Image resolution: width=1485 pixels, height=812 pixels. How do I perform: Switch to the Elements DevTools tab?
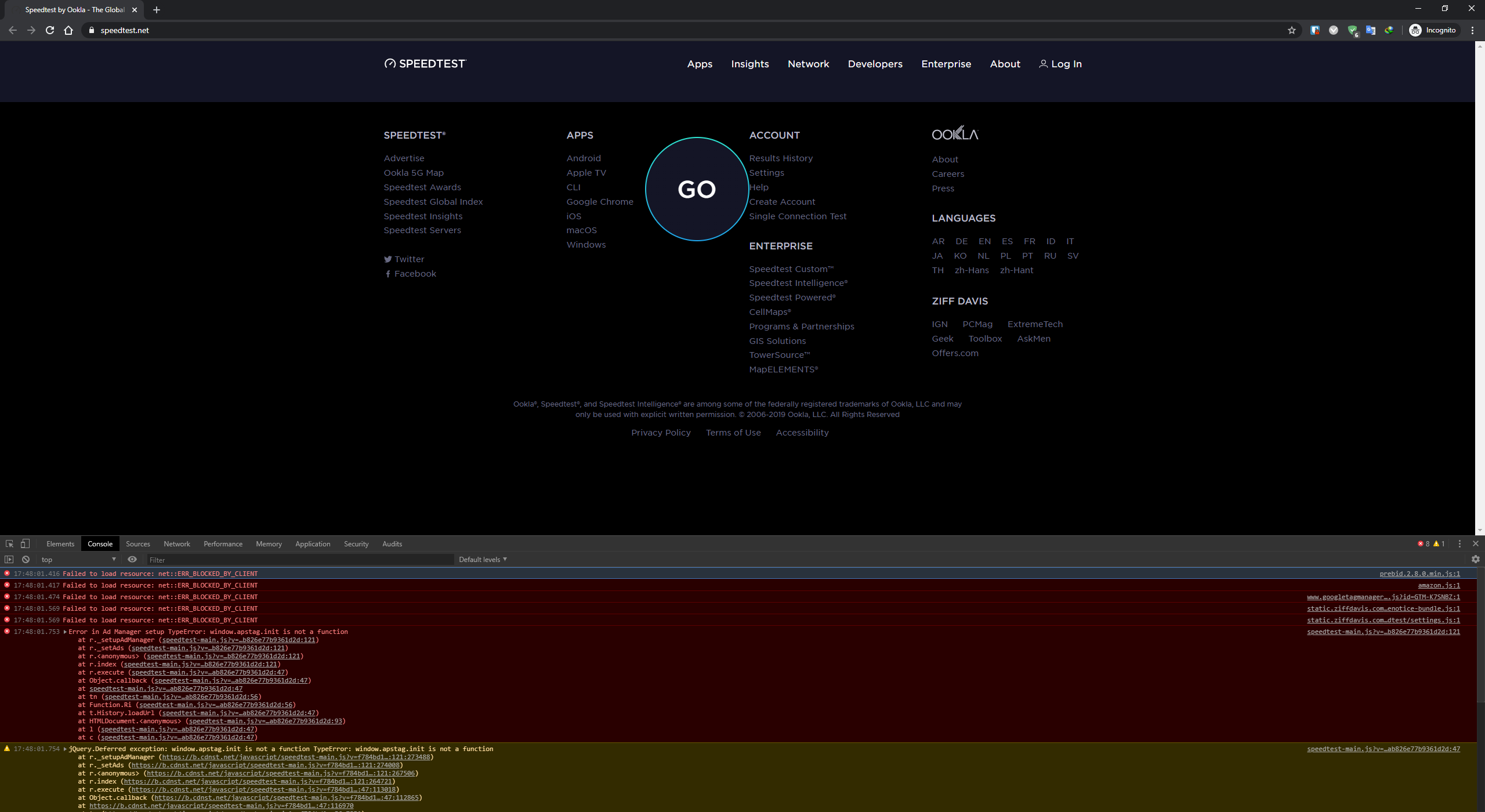tap(60, 543)
